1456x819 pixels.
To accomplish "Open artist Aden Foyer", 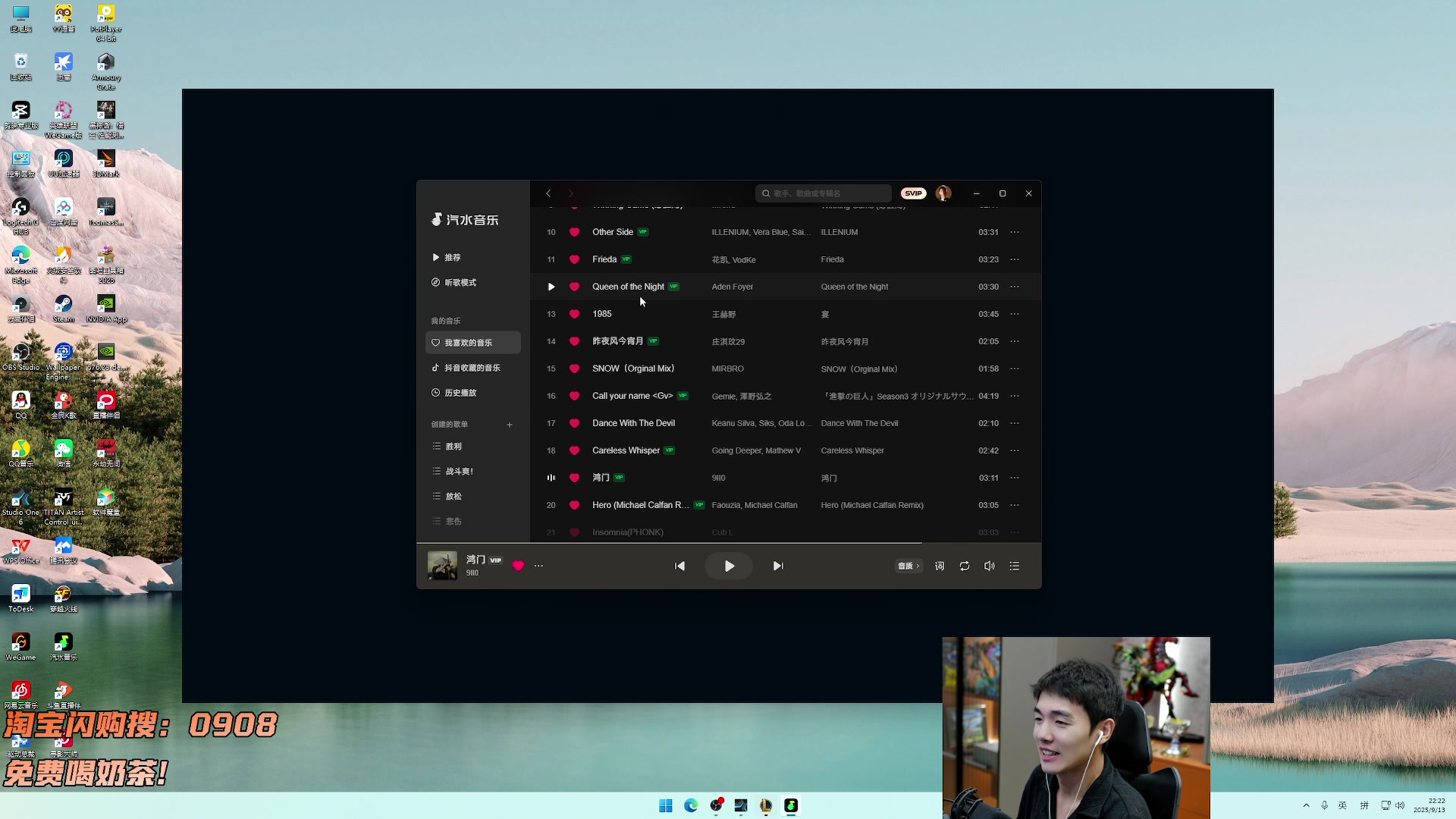I will (x=733, y=287).
